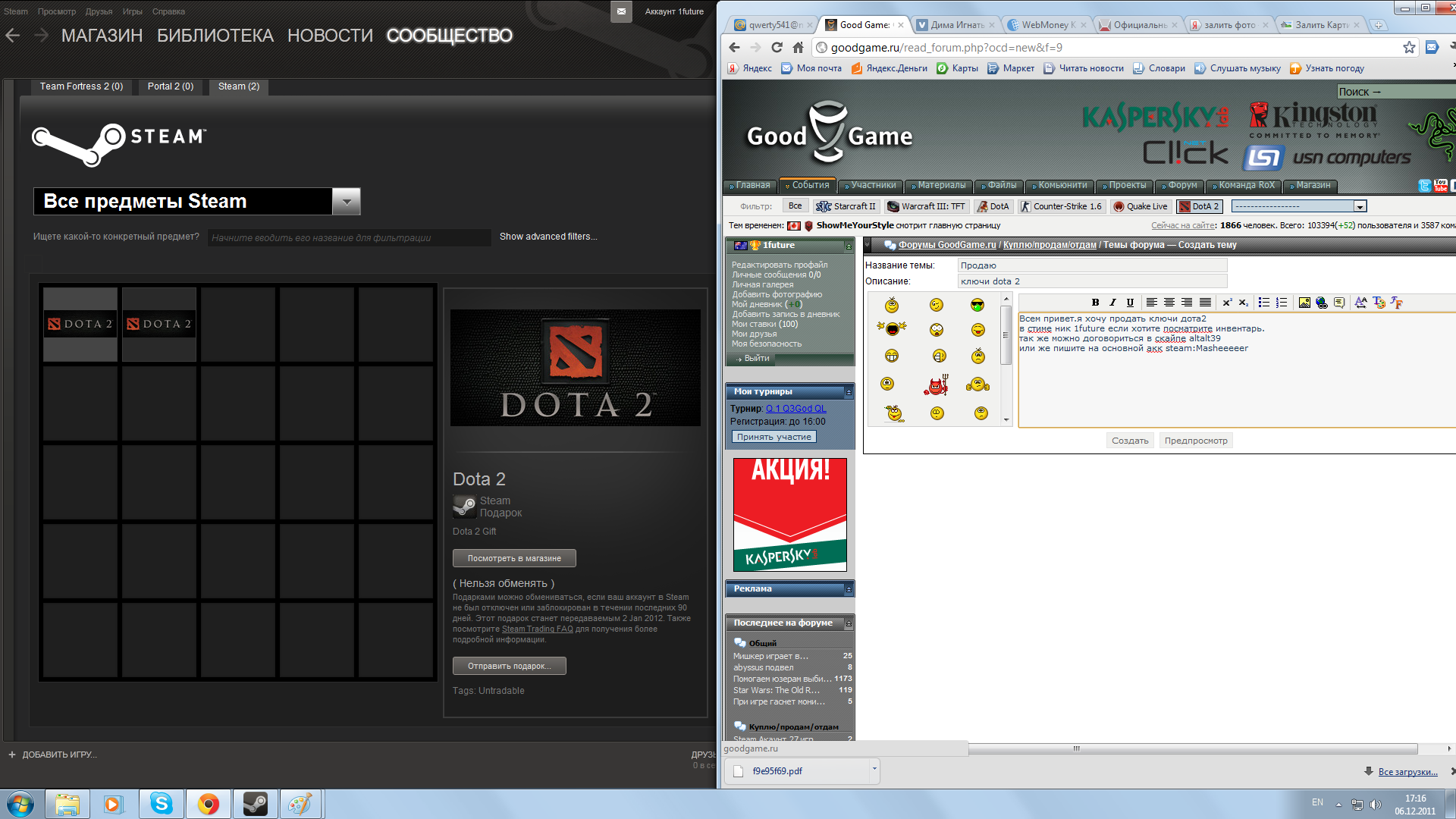Image resolution: width=1456 pixels, height=819 pixels.
Task: Center align text in editor toolbar
Action: point(1169,303)
